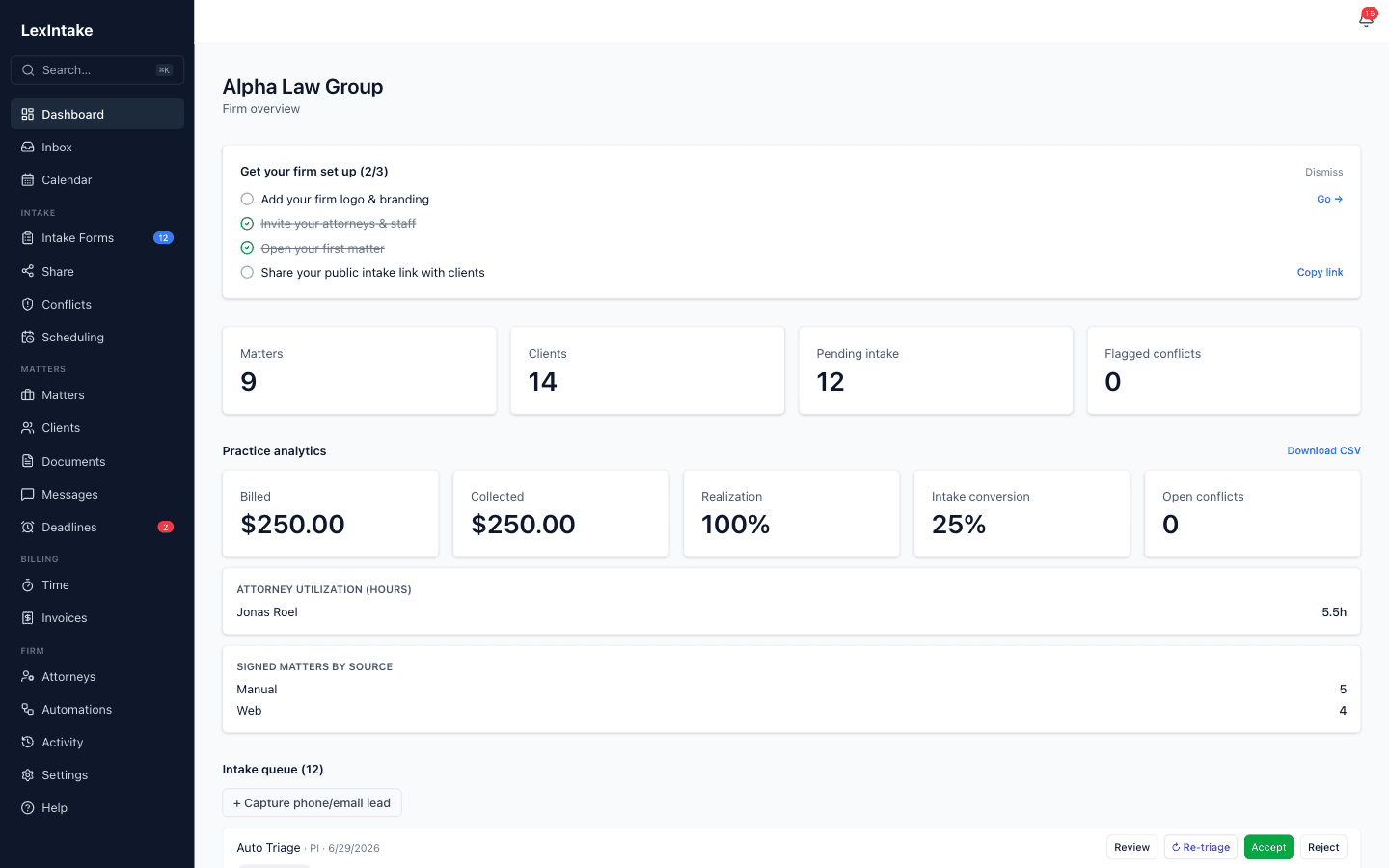Toggle completed 'Open your first matter' check
The image size is (1389, 868).
click(247, 248)
